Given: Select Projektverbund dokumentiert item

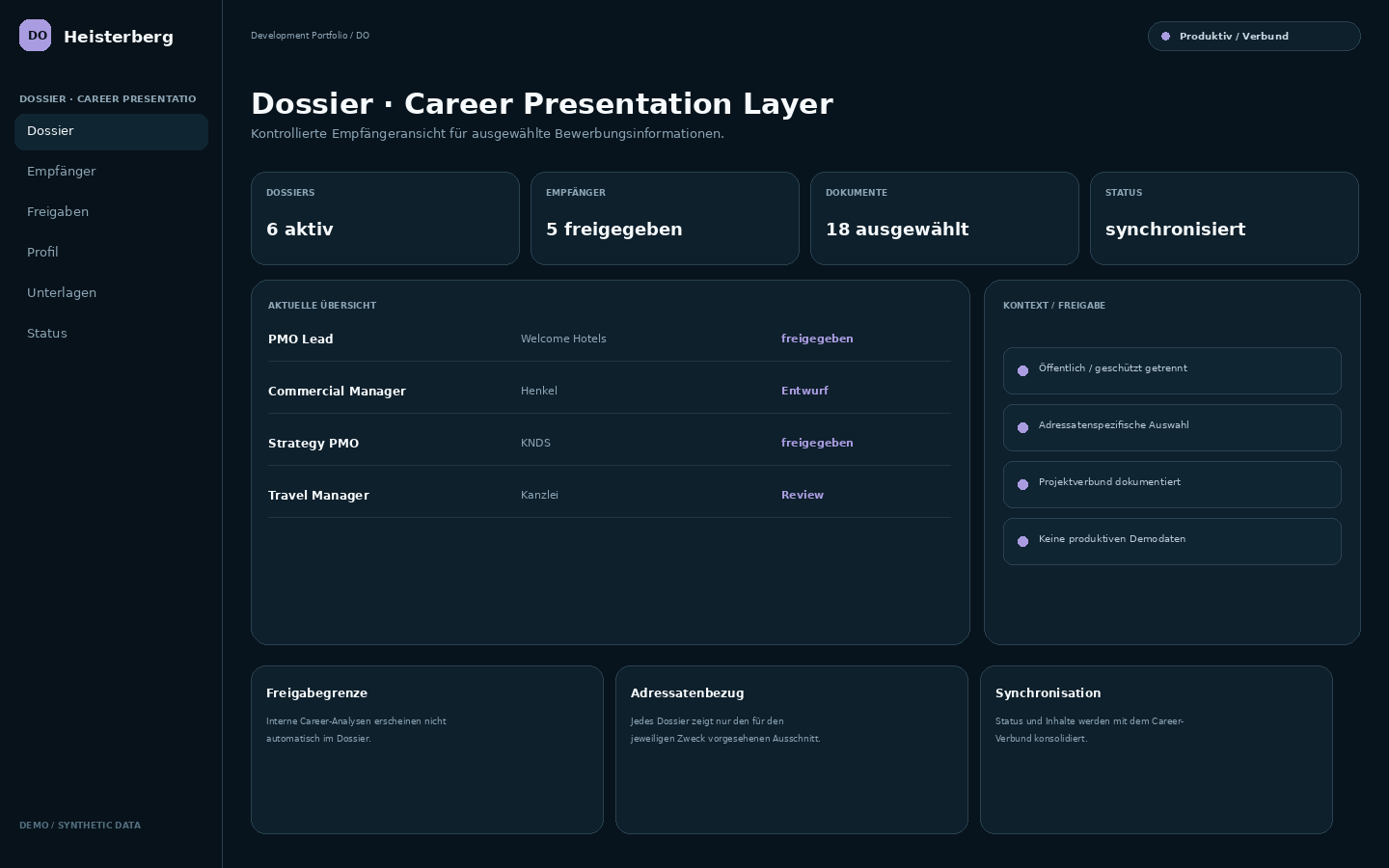Looking at the screenshot, I should tap(1172, 484).
